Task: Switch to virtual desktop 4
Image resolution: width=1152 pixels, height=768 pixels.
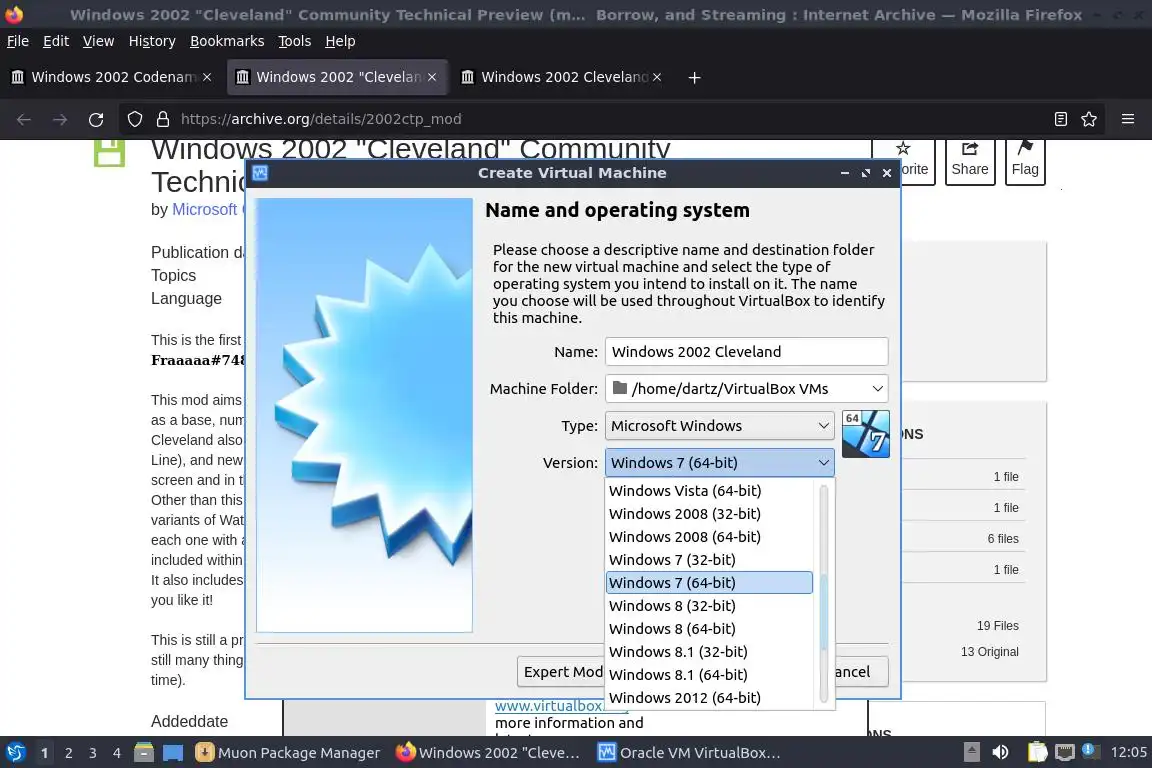Action: [117, 753]
